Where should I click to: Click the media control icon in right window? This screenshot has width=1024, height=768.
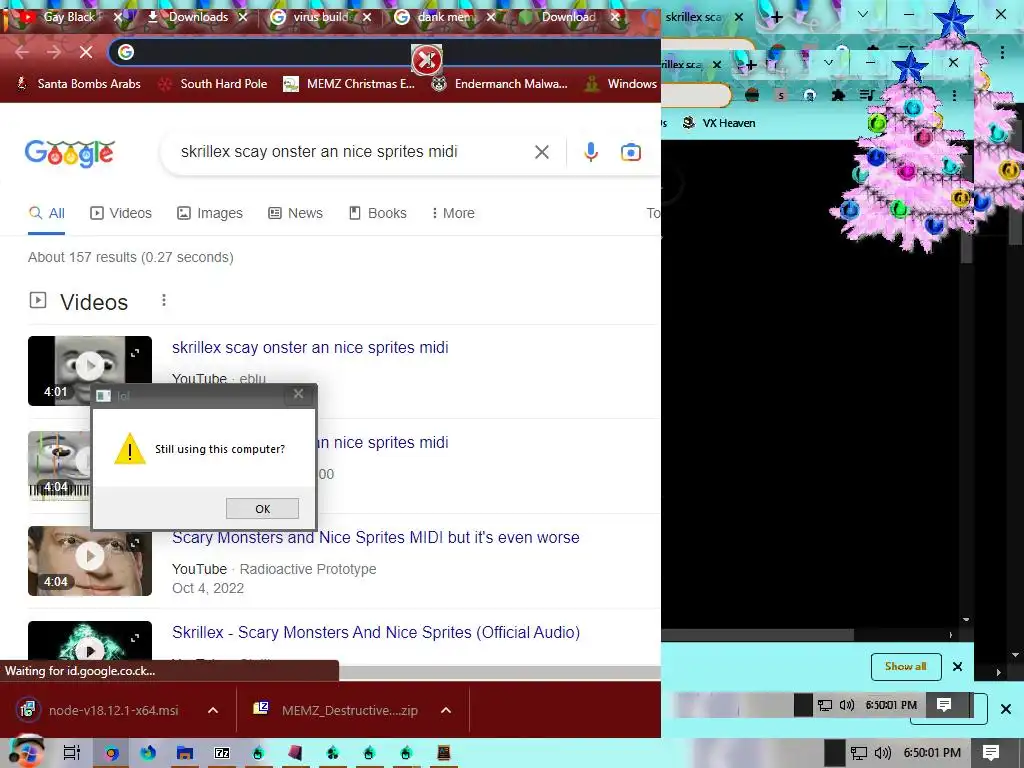[867, 95]
